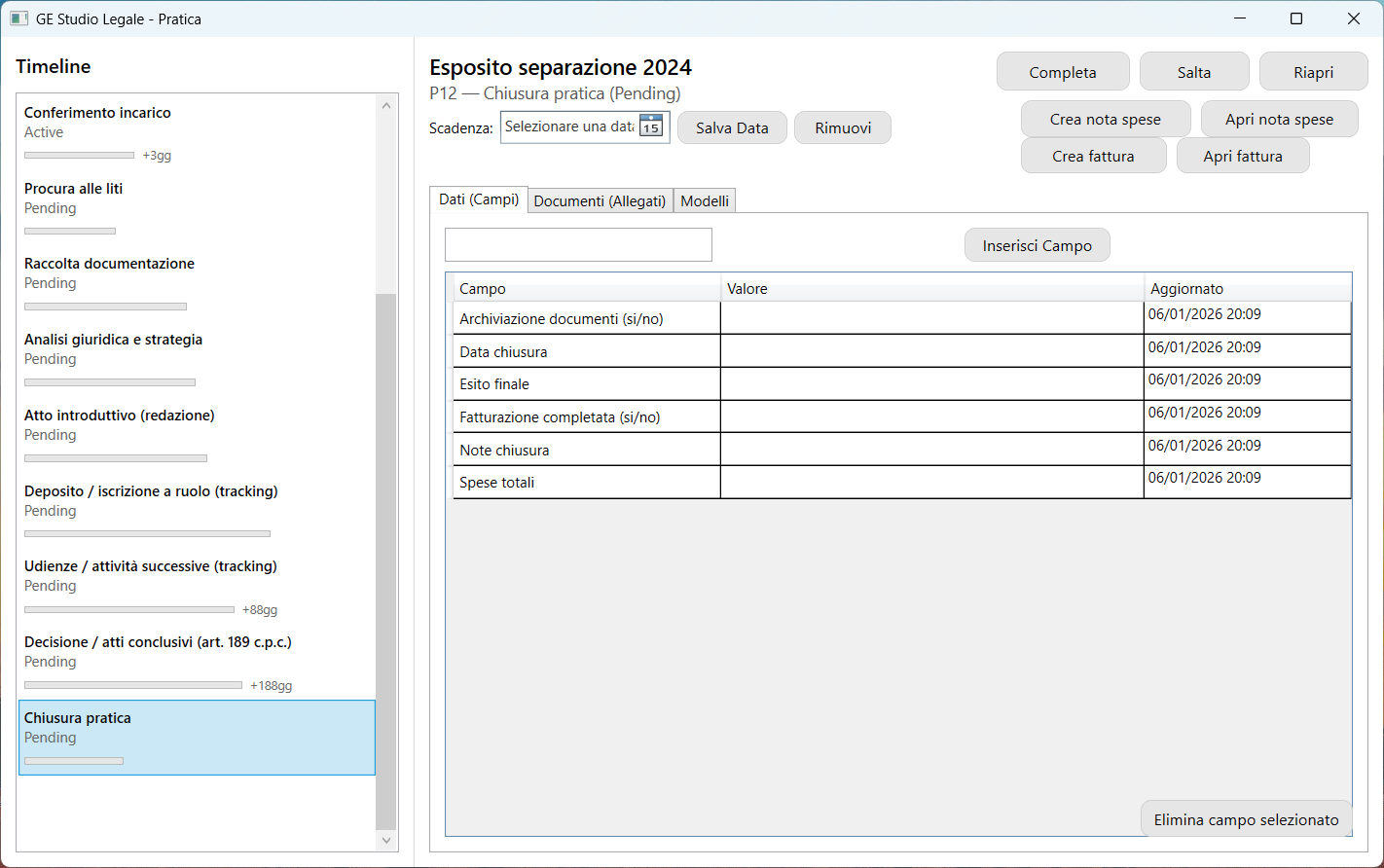The height and width of the screenshot is (868, 1384).
Task: Click Inserisci Campo button
Action: click(1037, 245)
